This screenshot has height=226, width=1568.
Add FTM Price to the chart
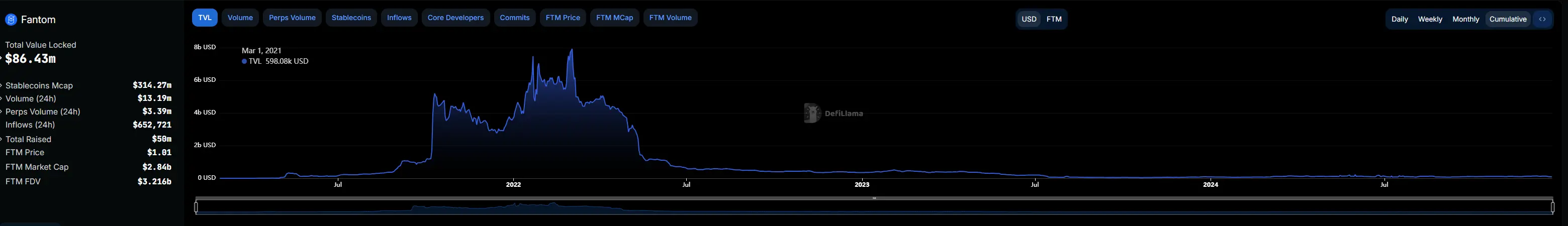563,18
